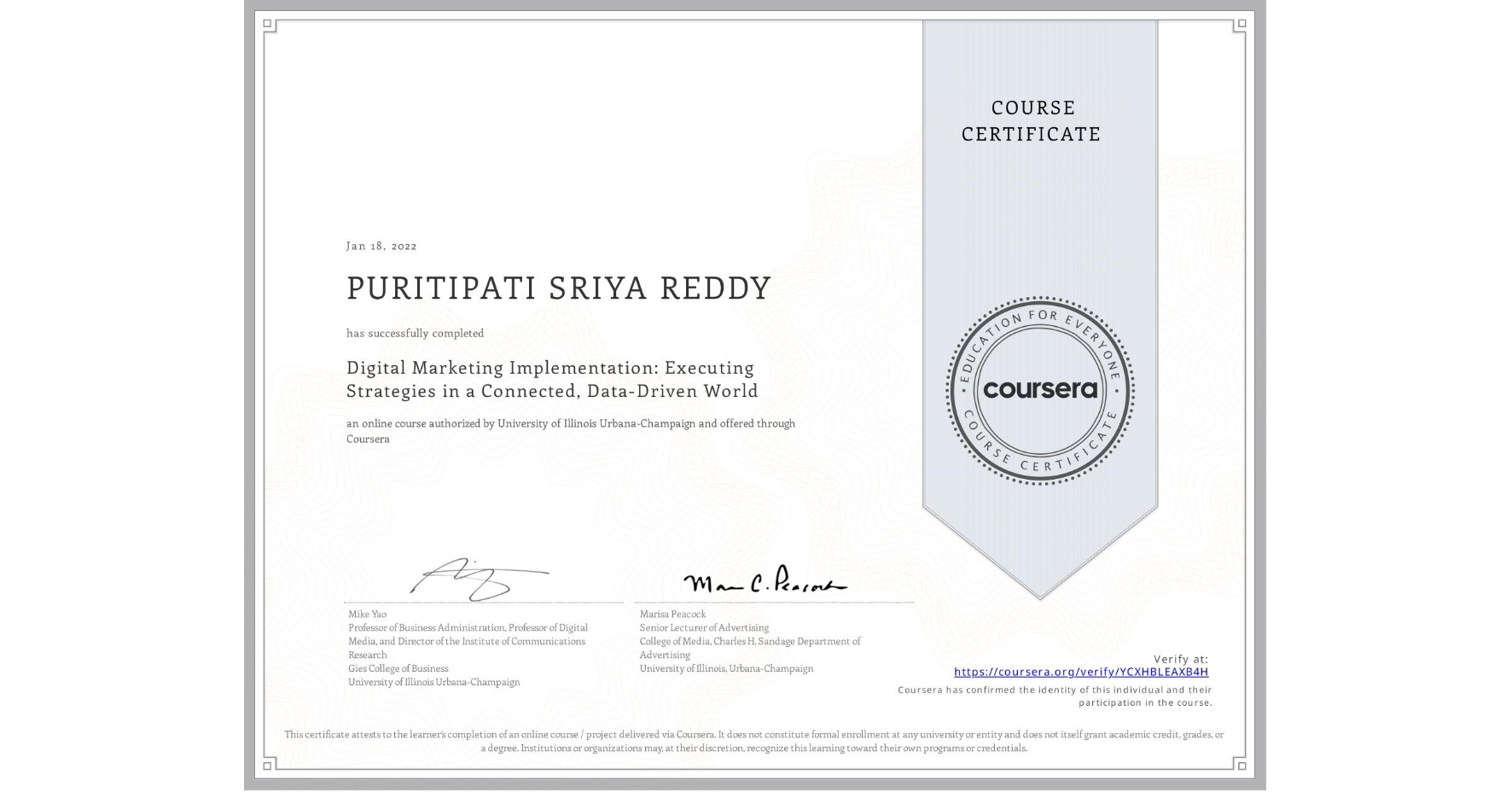Click the COURSE CERTIFICATE ribbon heading
The width and height of the screenshot is (1512, 792).
[1032, 121]
